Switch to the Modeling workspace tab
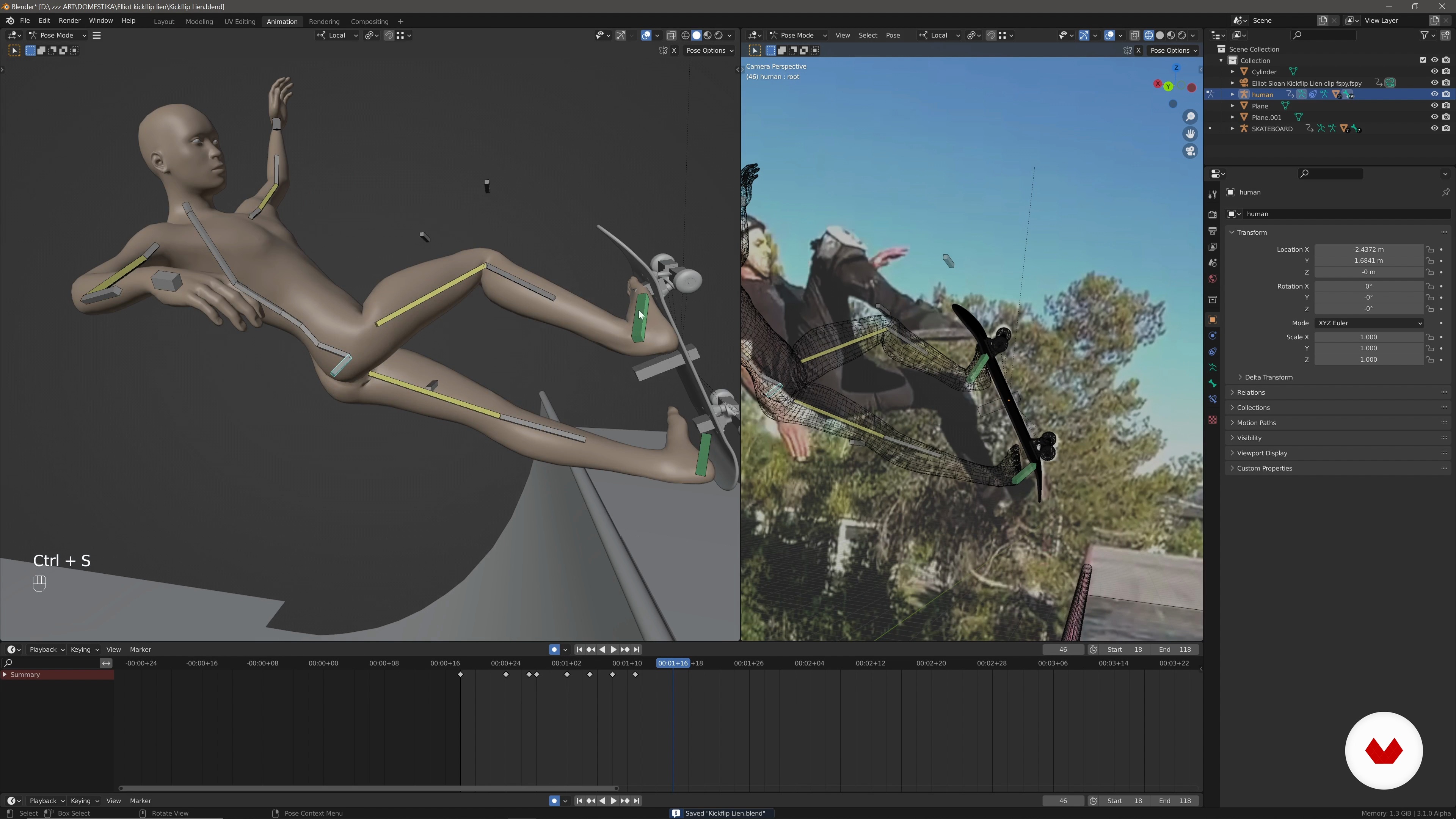The height and width of the screenshot is (819, 1456). pos(199,22)
